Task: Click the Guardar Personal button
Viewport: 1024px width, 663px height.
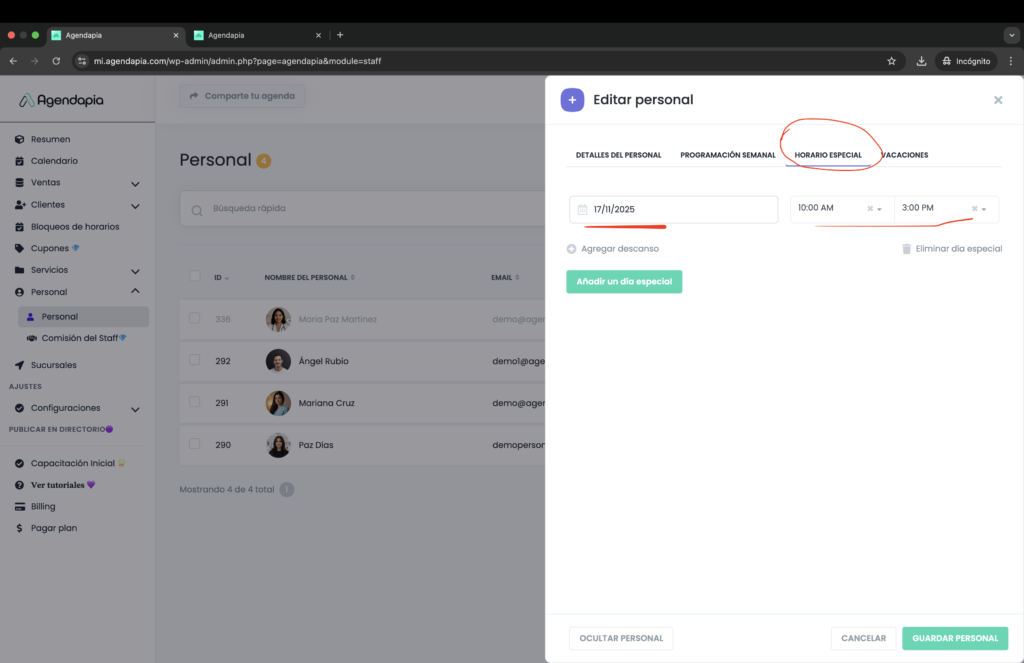Action: pos(954,638)
